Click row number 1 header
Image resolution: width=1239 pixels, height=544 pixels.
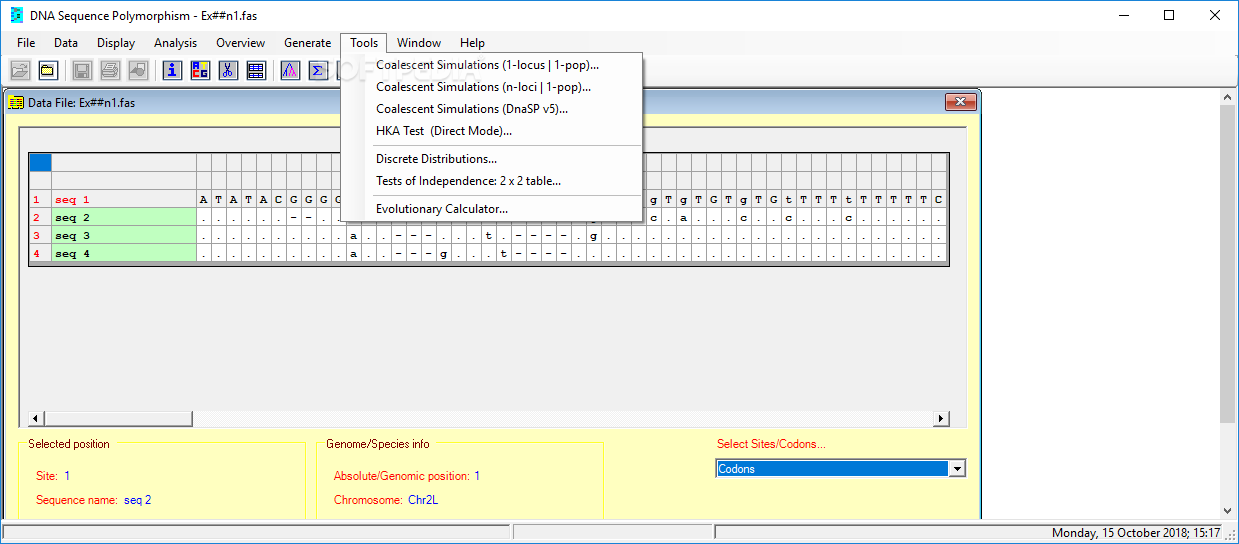click(40, 199)
